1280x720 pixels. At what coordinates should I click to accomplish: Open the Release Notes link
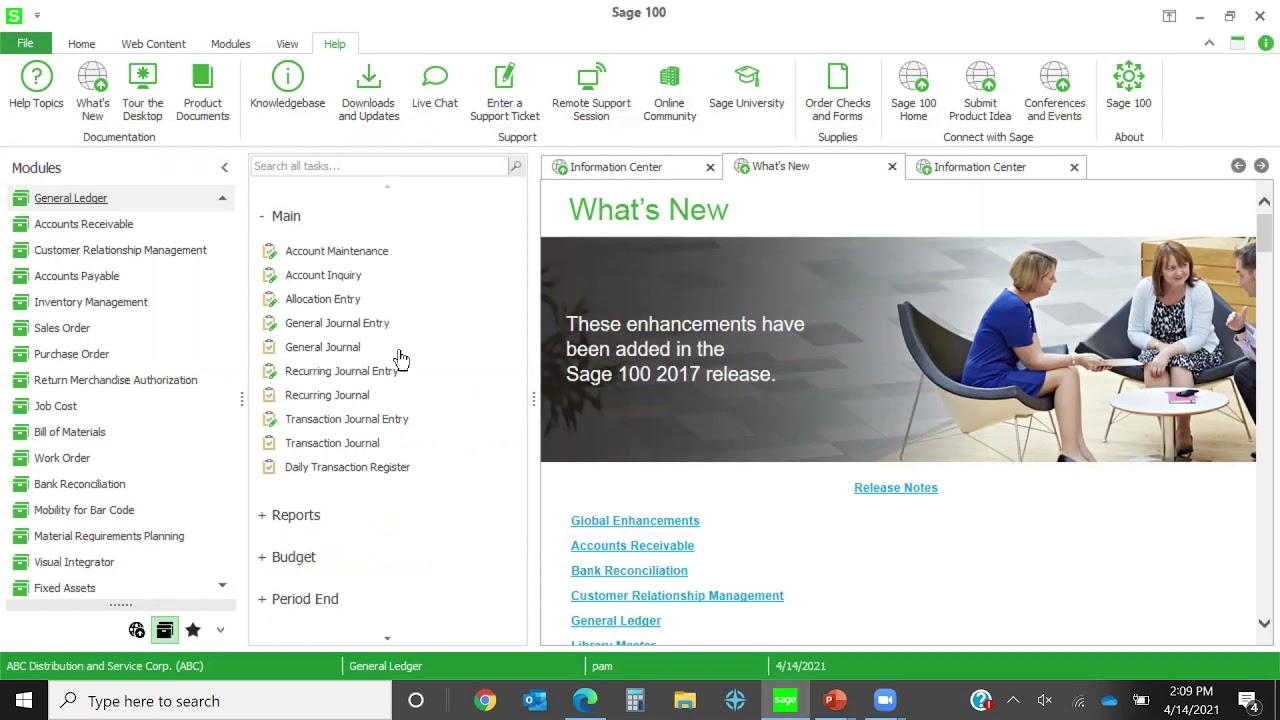[x=895, y=488]
